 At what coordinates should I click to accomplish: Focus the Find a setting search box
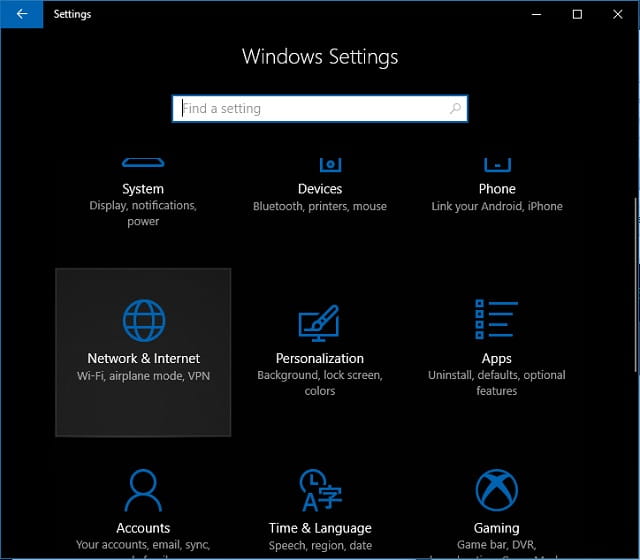pos(320,109)
